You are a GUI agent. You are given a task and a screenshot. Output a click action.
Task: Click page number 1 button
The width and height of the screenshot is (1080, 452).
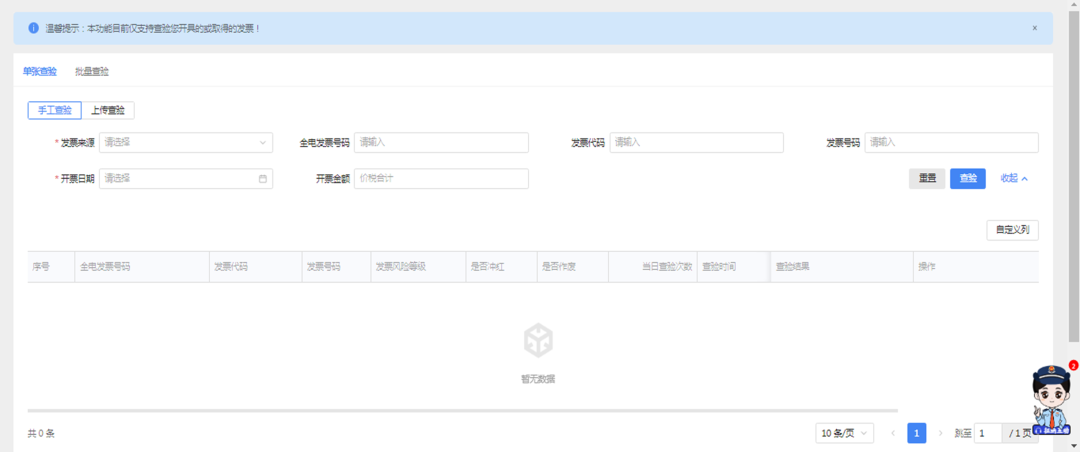tap(917, 433)
